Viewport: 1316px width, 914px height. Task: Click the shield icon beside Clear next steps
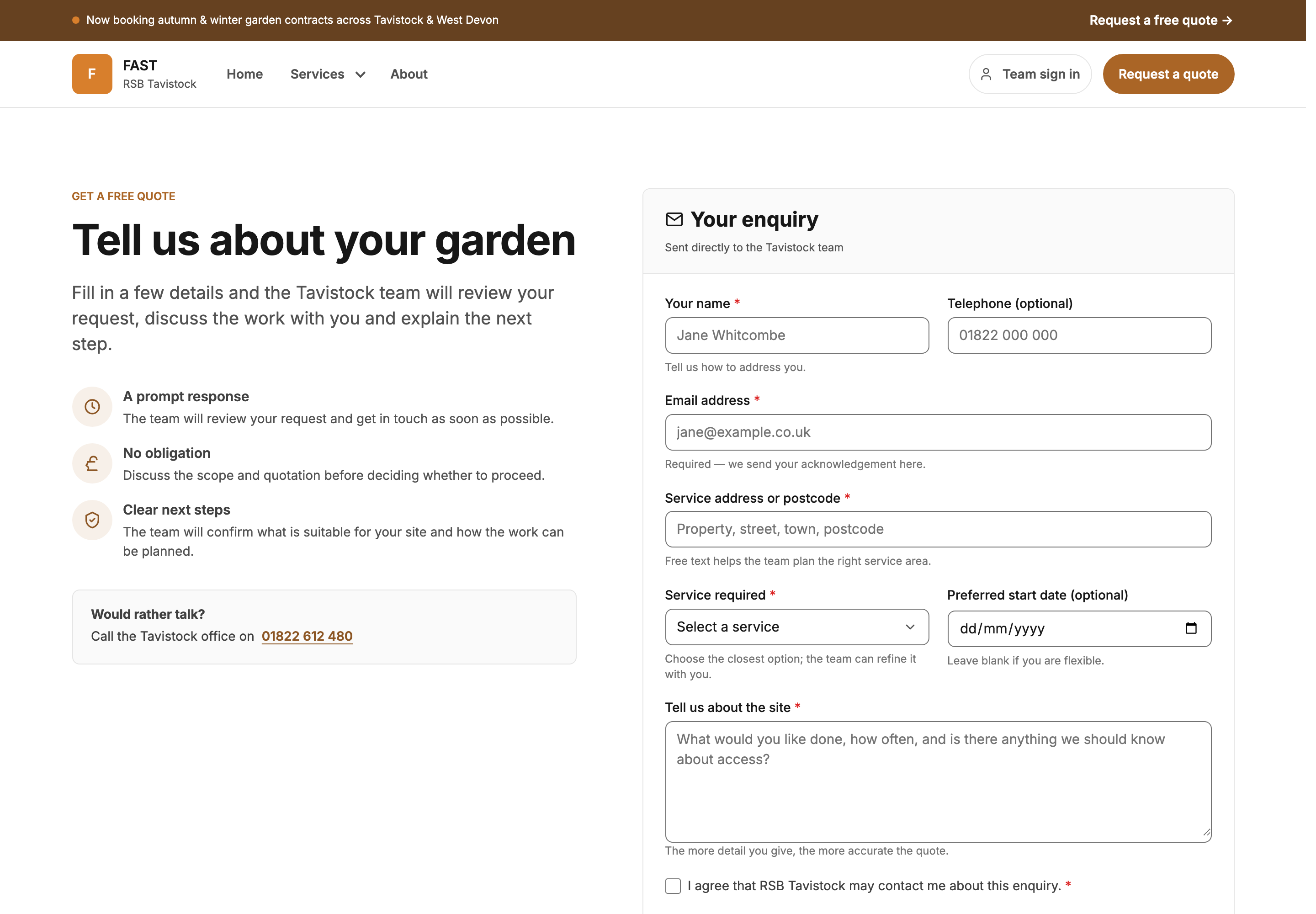pyautogui.click(x=92, y=520)
